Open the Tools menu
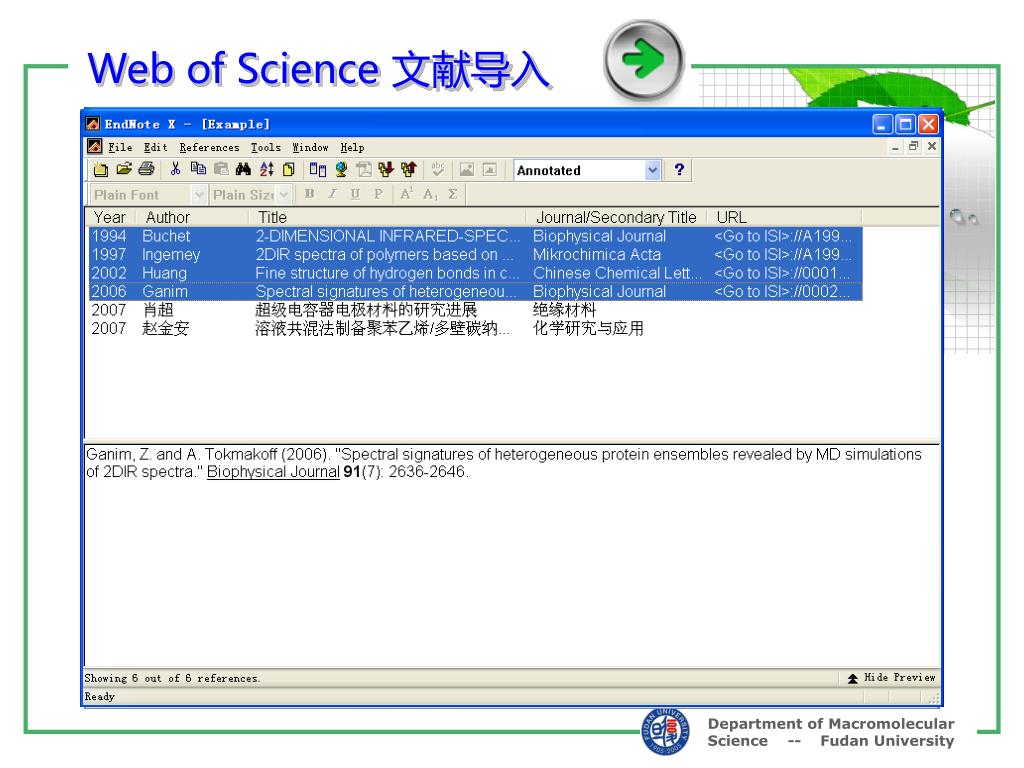 point(266,148)
